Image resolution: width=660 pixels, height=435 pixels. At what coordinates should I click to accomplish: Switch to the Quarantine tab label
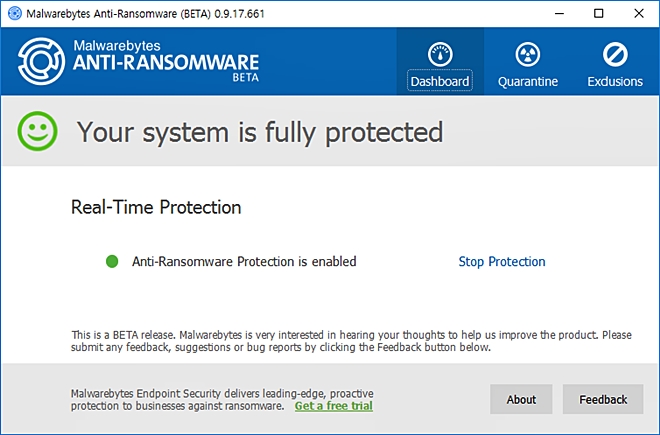point(528,81)
